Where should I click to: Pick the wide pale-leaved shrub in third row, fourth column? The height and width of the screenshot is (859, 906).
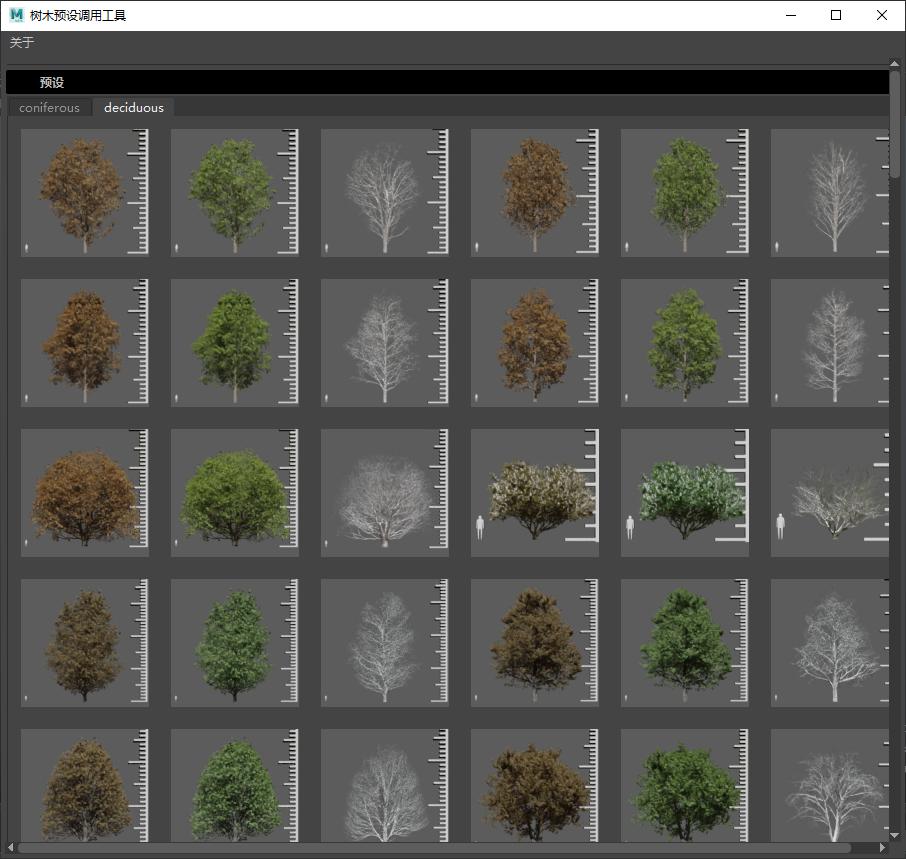coord(534,493)
